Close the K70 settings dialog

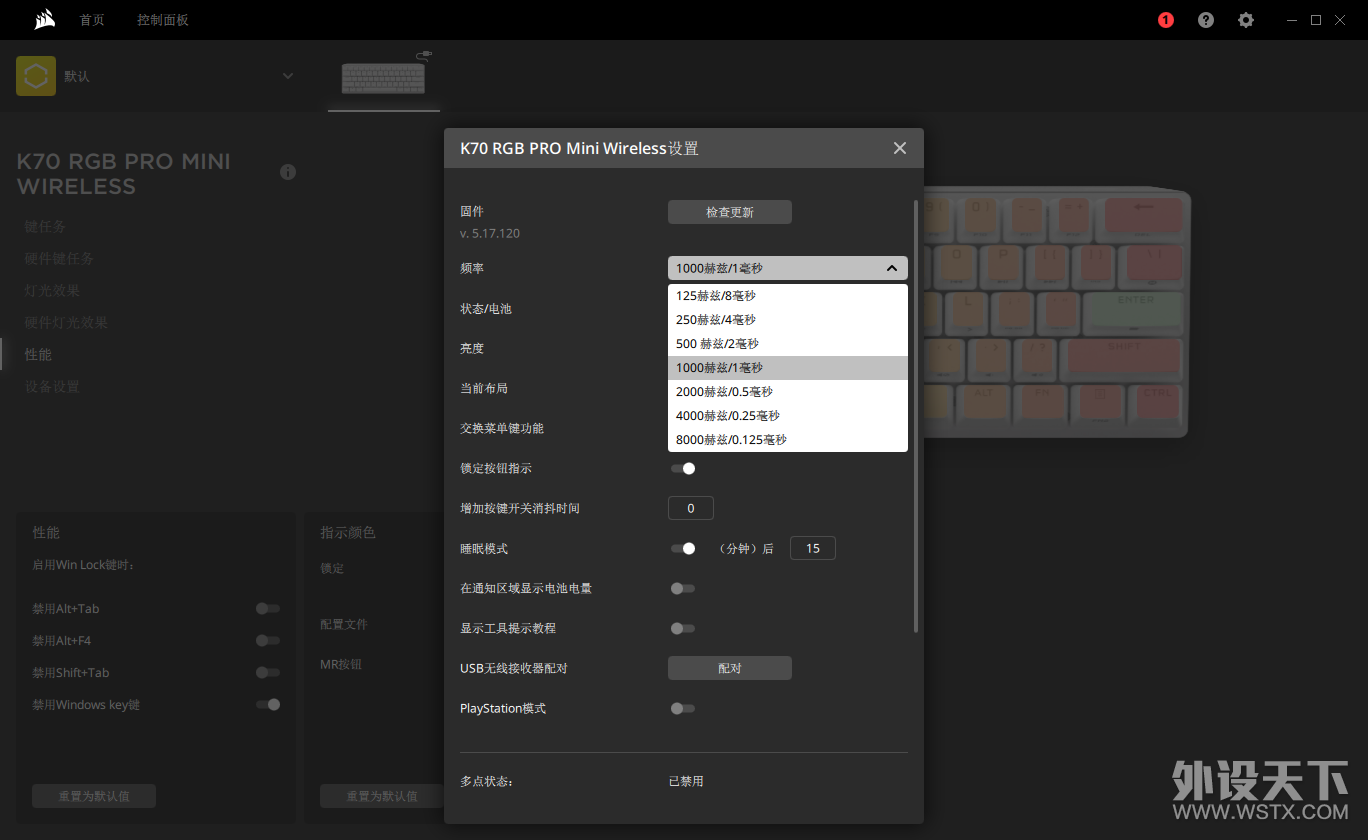[x=900, y=148]
